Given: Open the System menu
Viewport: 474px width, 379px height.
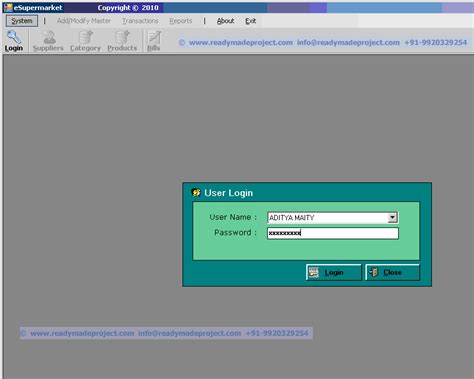Looking at the screenshot, I should tap(22, 21).
